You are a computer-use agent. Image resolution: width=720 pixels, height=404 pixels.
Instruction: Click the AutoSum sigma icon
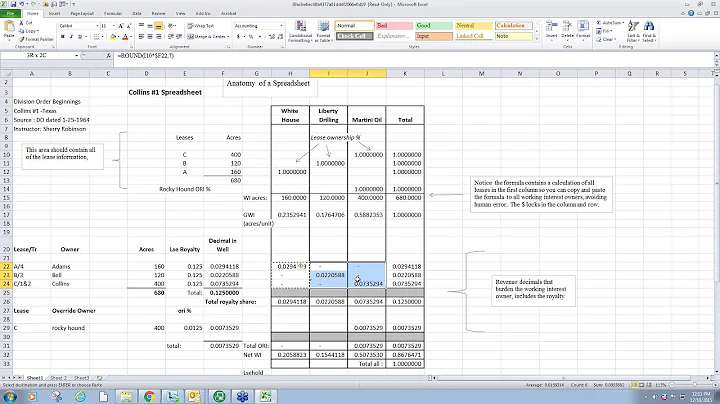pos(599,23)
